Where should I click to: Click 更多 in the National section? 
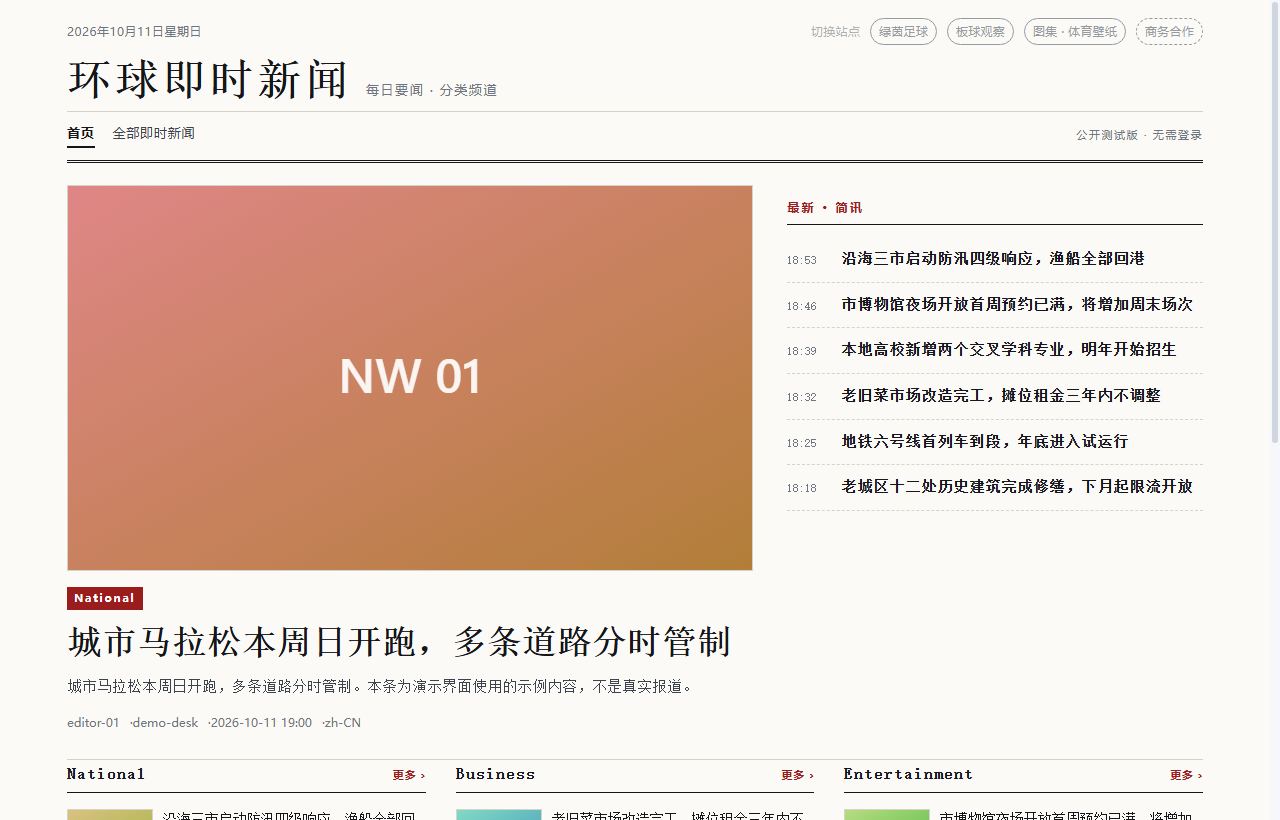coord(409,775)
